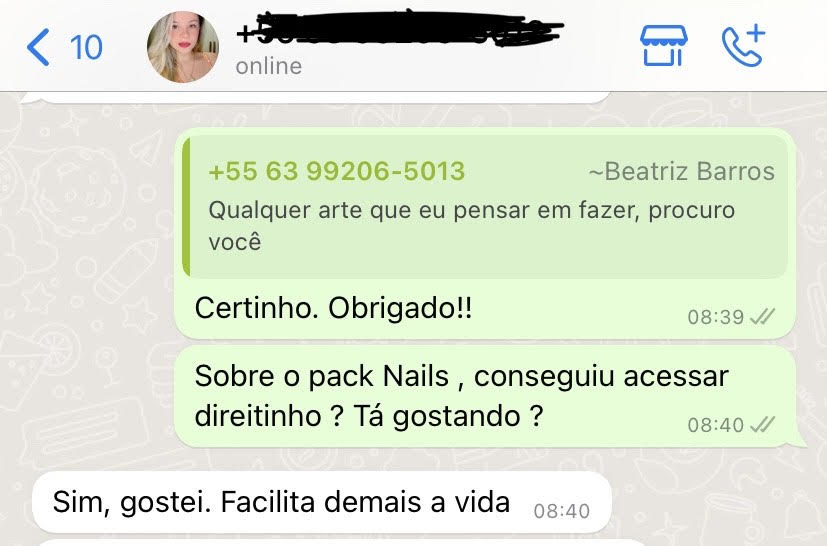The image size is (827, 546).
Task: Tap the green quote bar on reply
Action: pos(186,207)
